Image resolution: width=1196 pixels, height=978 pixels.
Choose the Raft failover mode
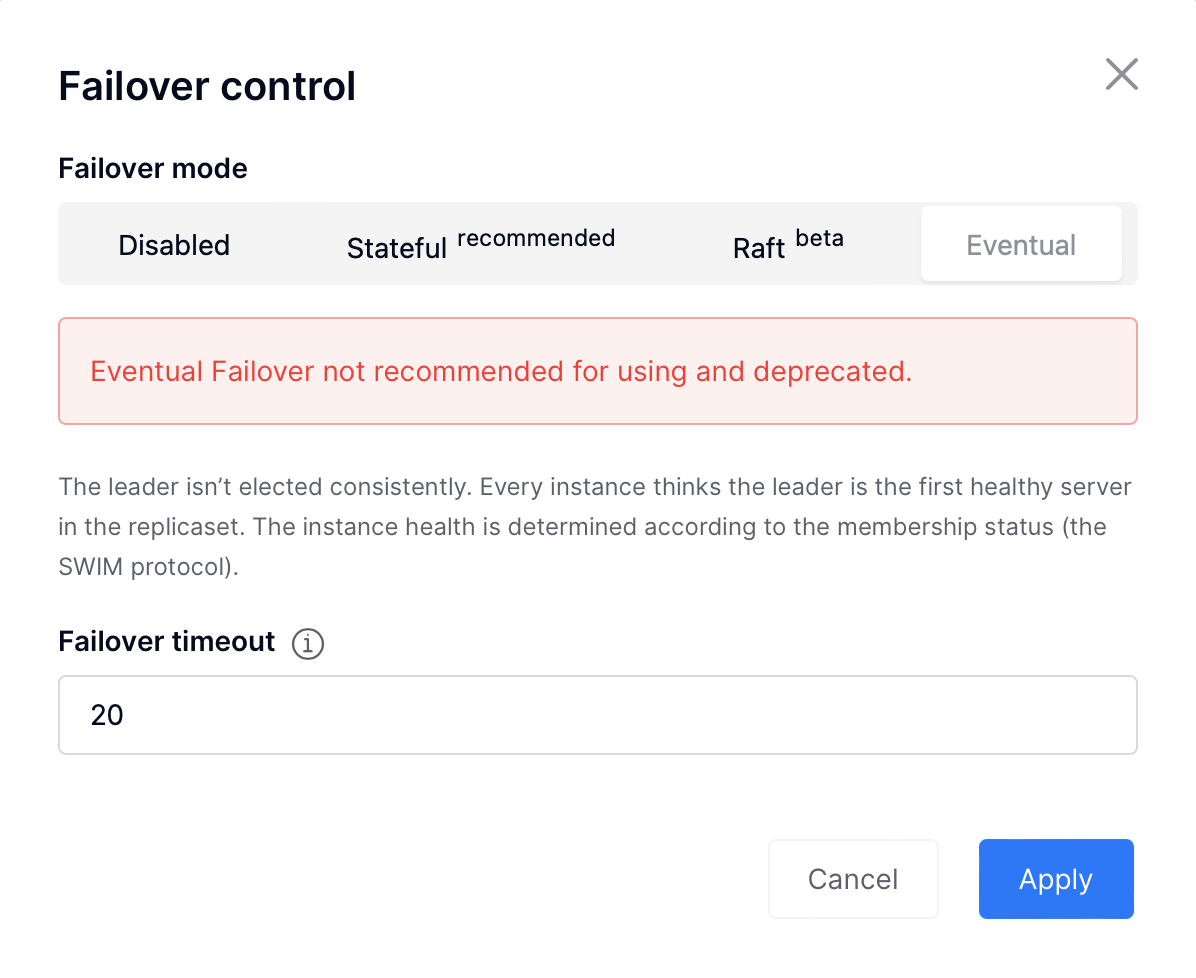(x=788, y=245)
